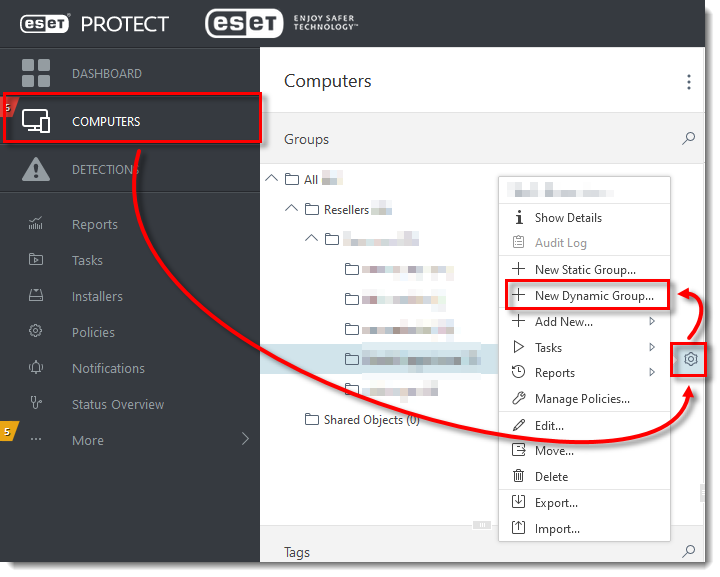Select Audit Log in context menu
The height and width of the screenshot is (577, 720).
point(585,242)
